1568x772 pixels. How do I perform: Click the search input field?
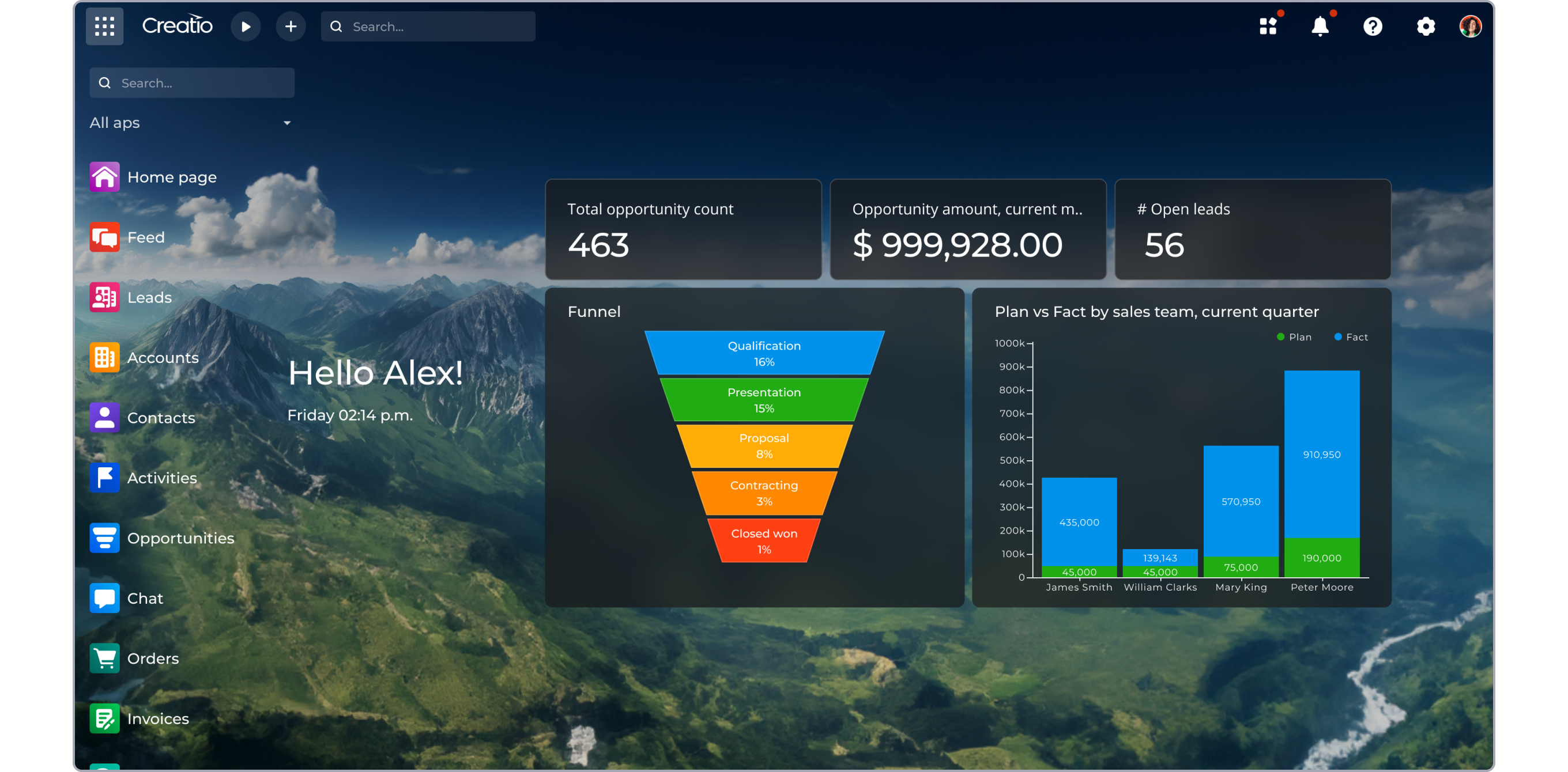pyautogui.click(x=427, y=26)
